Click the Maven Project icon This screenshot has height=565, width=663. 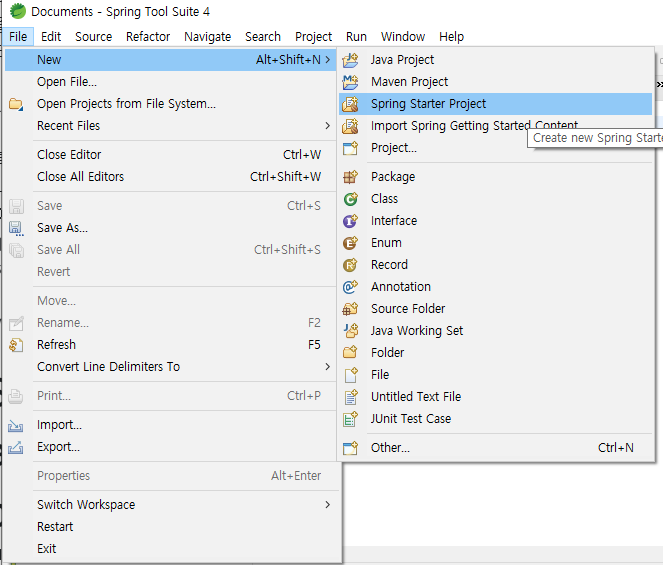[350, 82]
